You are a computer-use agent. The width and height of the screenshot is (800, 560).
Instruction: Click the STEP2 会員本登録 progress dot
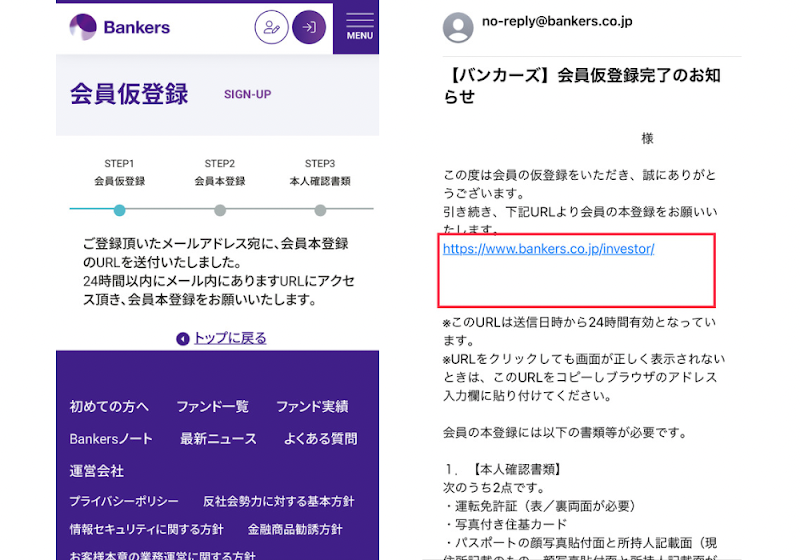220,210
